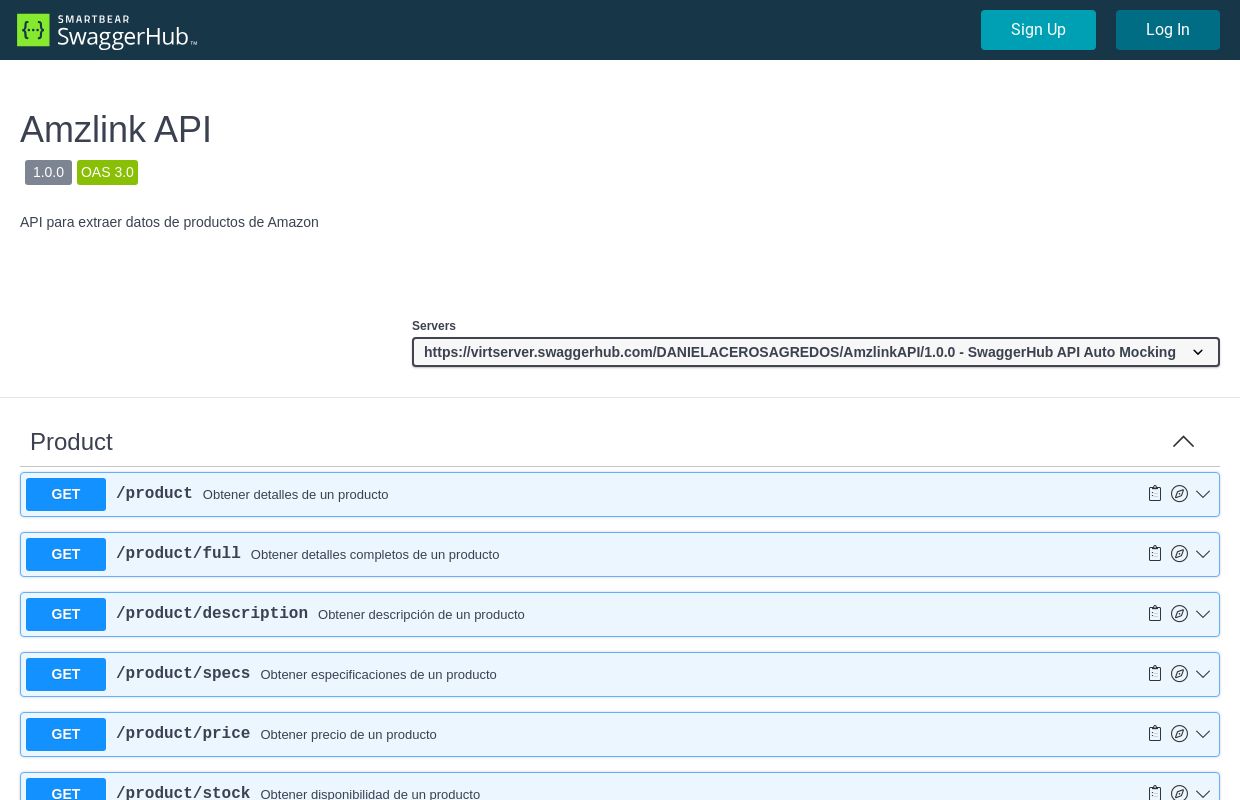Click the Sign Up button
The width and height of the screenshot is (1240, 800).
click(1038, 30)
